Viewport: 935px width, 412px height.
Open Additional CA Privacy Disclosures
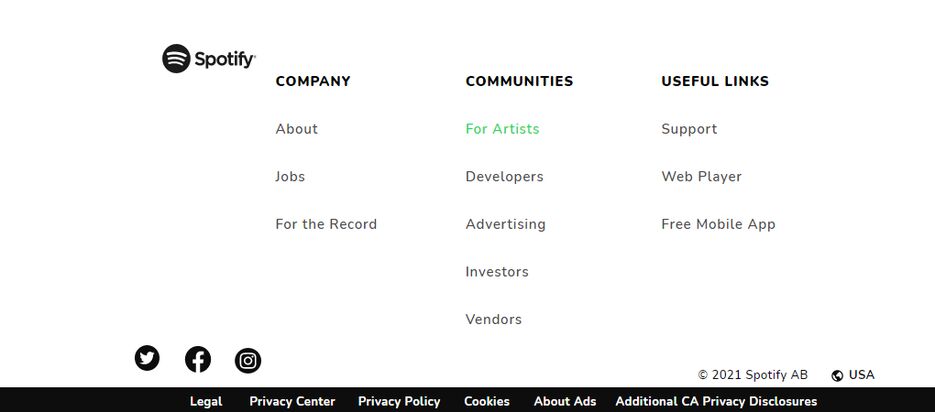tap(716, 401)
